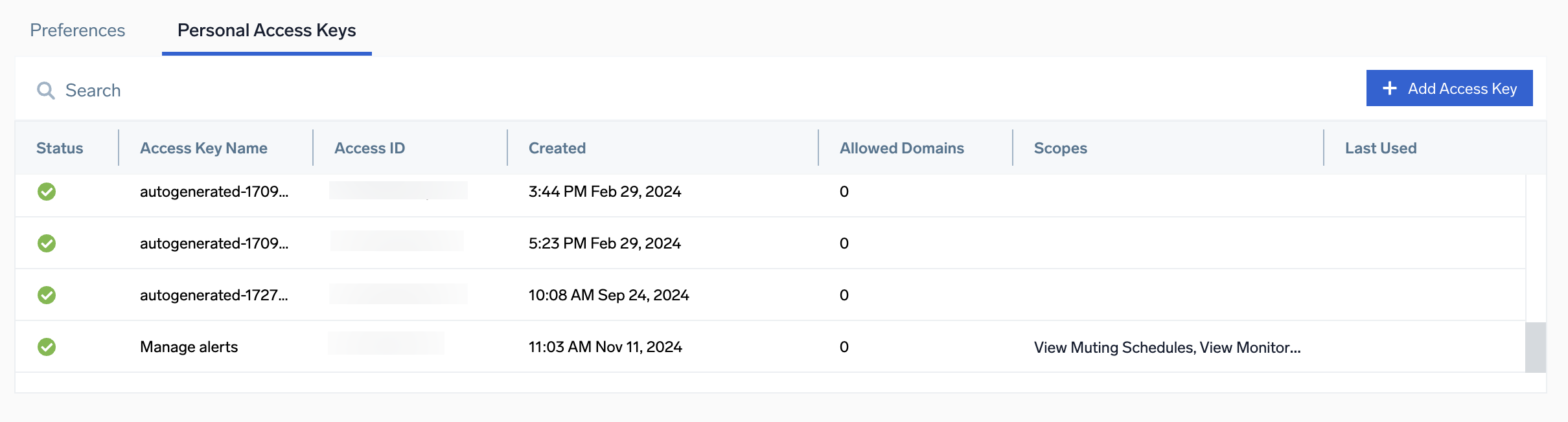The width and height of the screenshot is (1568, 422).
Task: Click the Allowed Domains column header
Action: 901,148
